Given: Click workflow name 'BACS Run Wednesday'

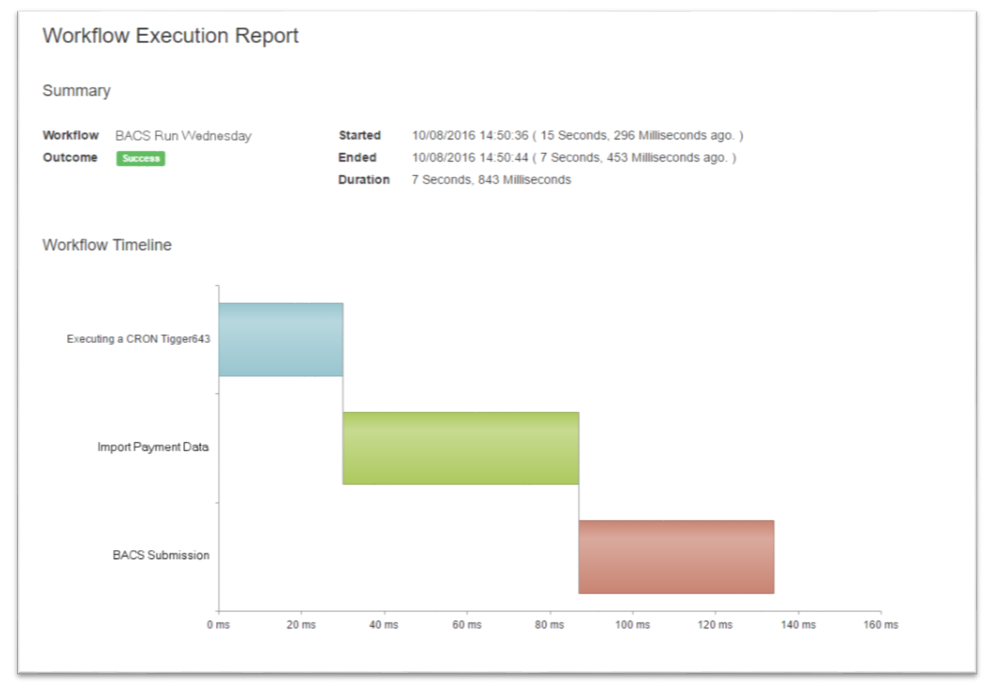Looking at the screenshot, I should coord(183,136).
